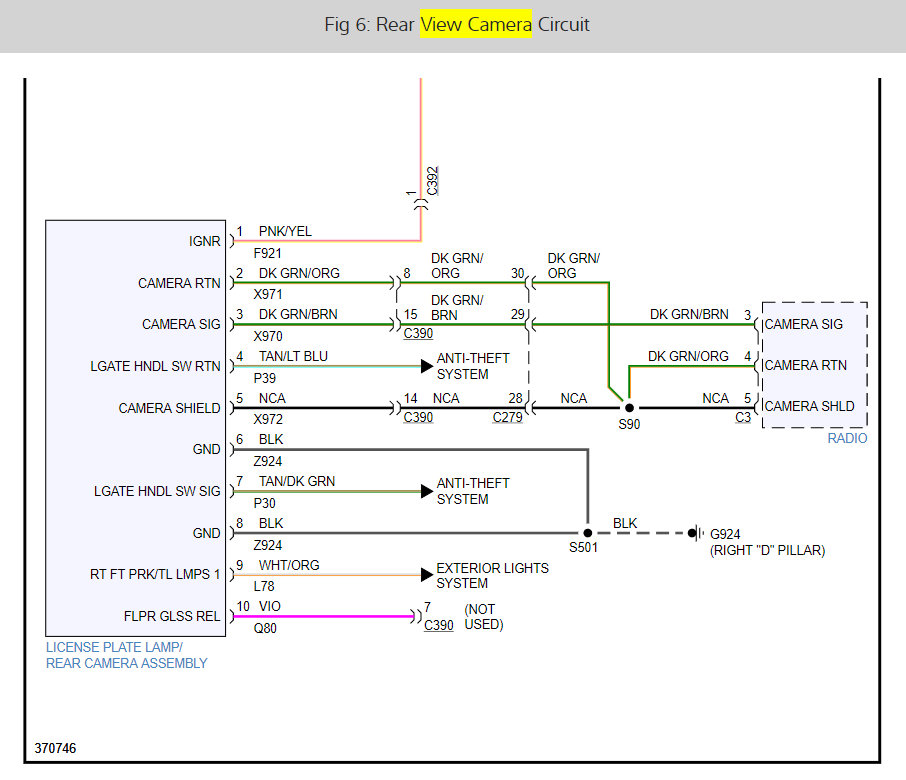Click C390 label under the NCA wire

click(x=418, y=417)
